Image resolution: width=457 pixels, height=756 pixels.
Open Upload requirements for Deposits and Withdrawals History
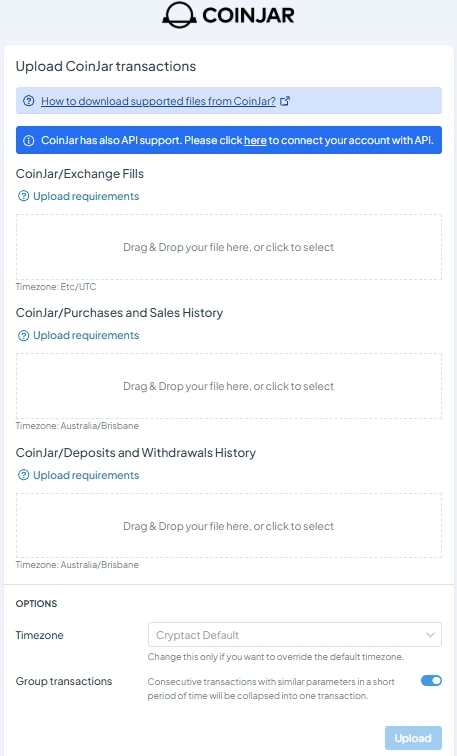point(86,475)
